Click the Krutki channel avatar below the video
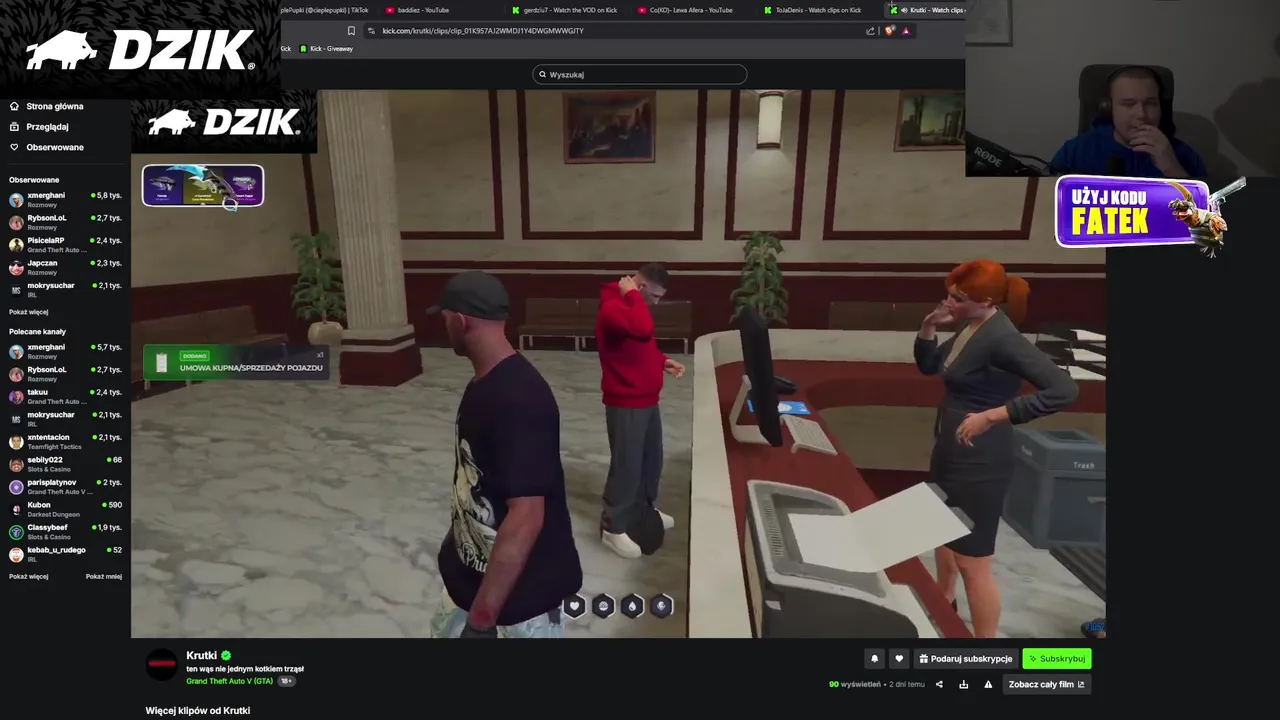This screenshot has height=720, width=1280. click(x=162, y=665)
